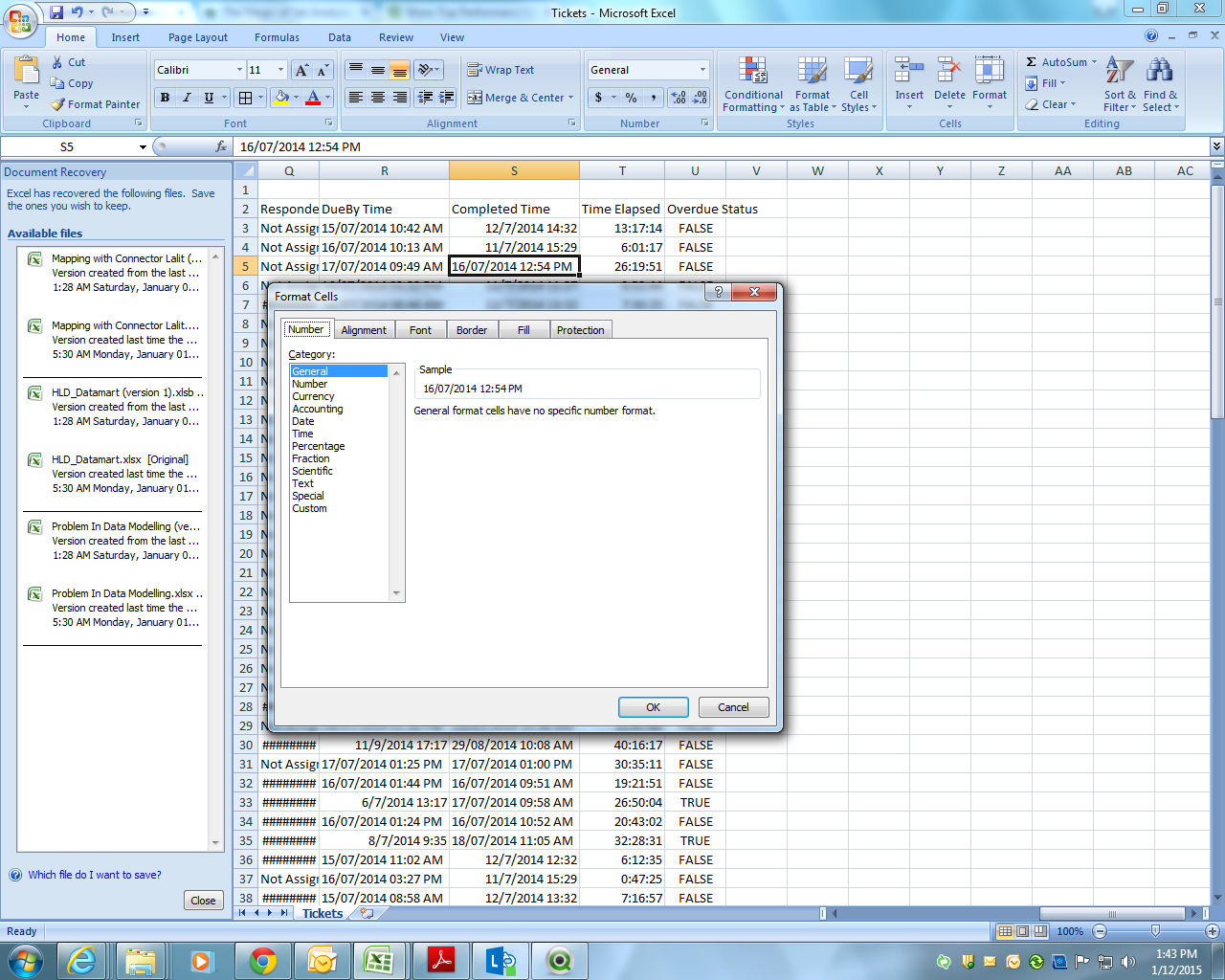Apply Percent Style number format
This screenshot has height=980, width=1225.
pyautogui.click(x=631, y=98)
